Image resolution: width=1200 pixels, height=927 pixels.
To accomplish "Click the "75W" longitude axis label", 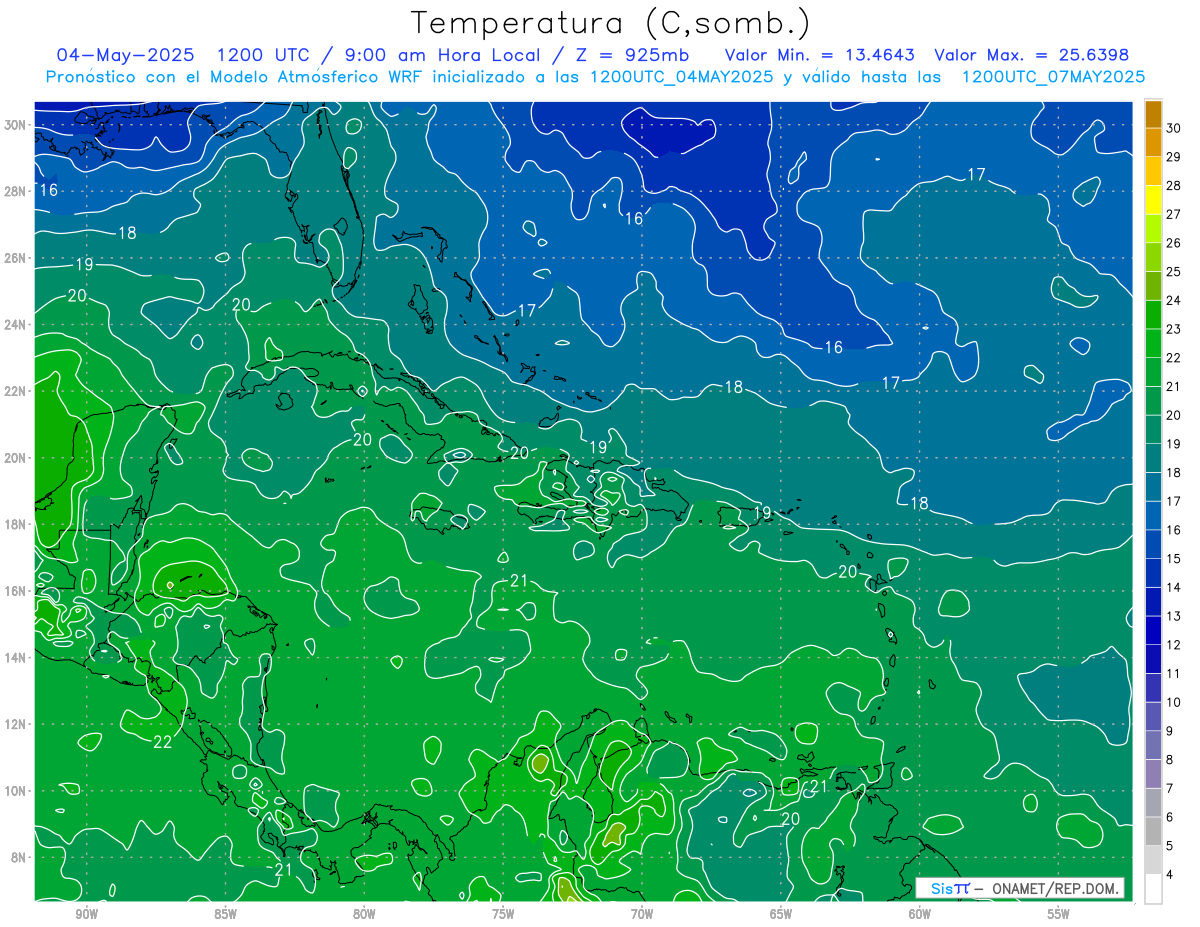I will (x=503, y=914).
